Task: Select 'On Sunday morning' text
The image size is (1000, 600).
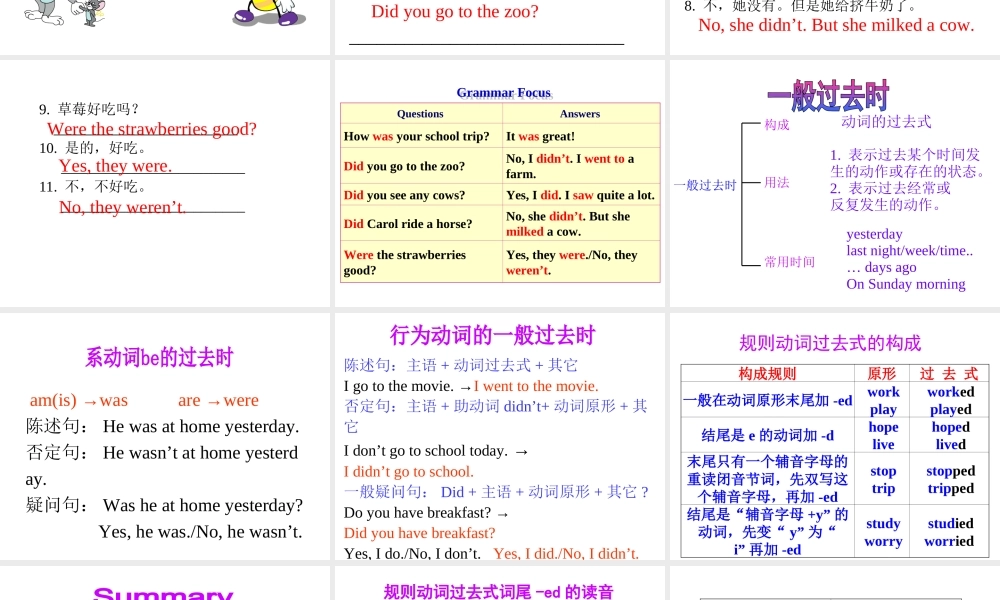Action: click(x=906, y=284)
